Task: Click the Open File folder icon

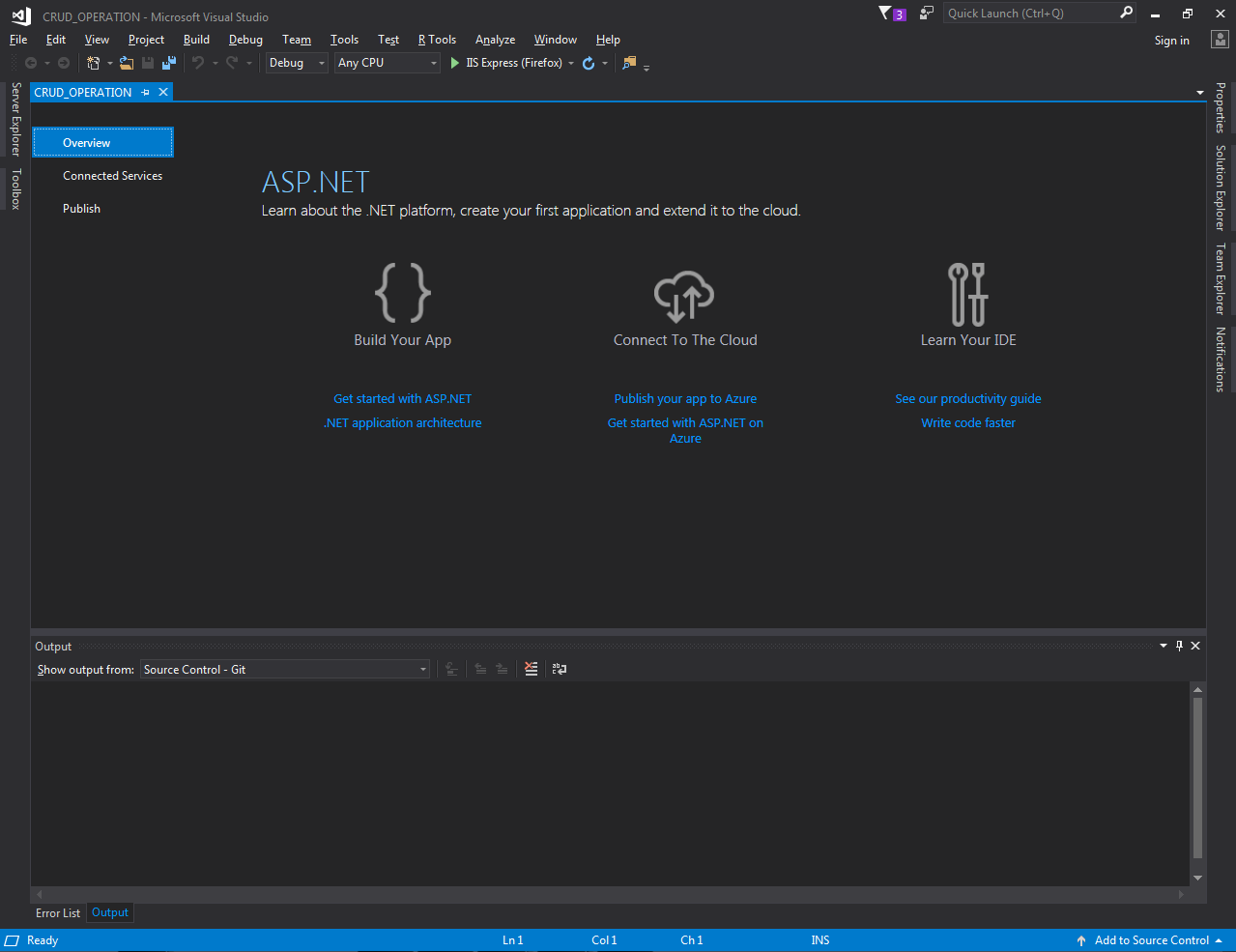Action: pyautogui.click(x=127, y=63)
